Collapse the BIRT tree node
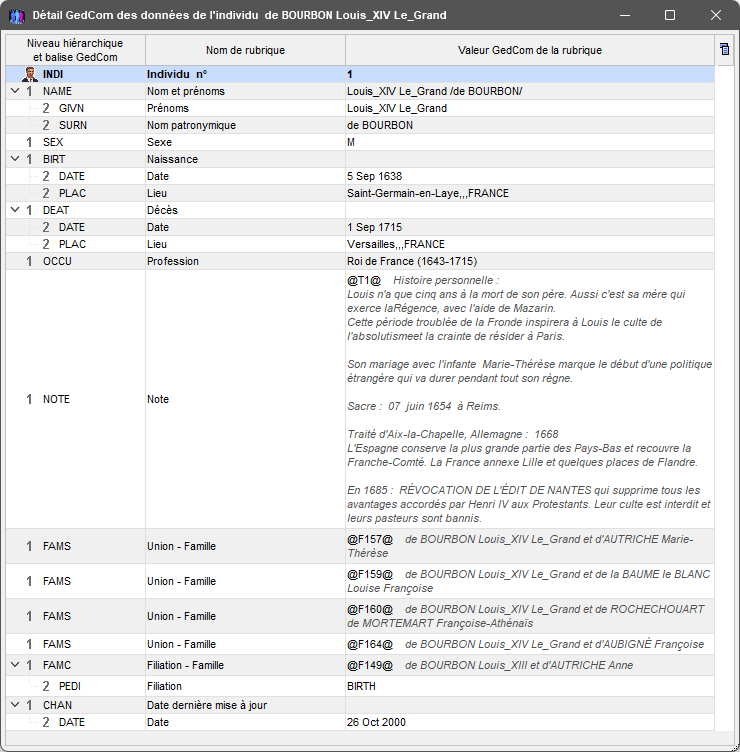The height and width of the screenshot is (752, 740). pos(15,159)
